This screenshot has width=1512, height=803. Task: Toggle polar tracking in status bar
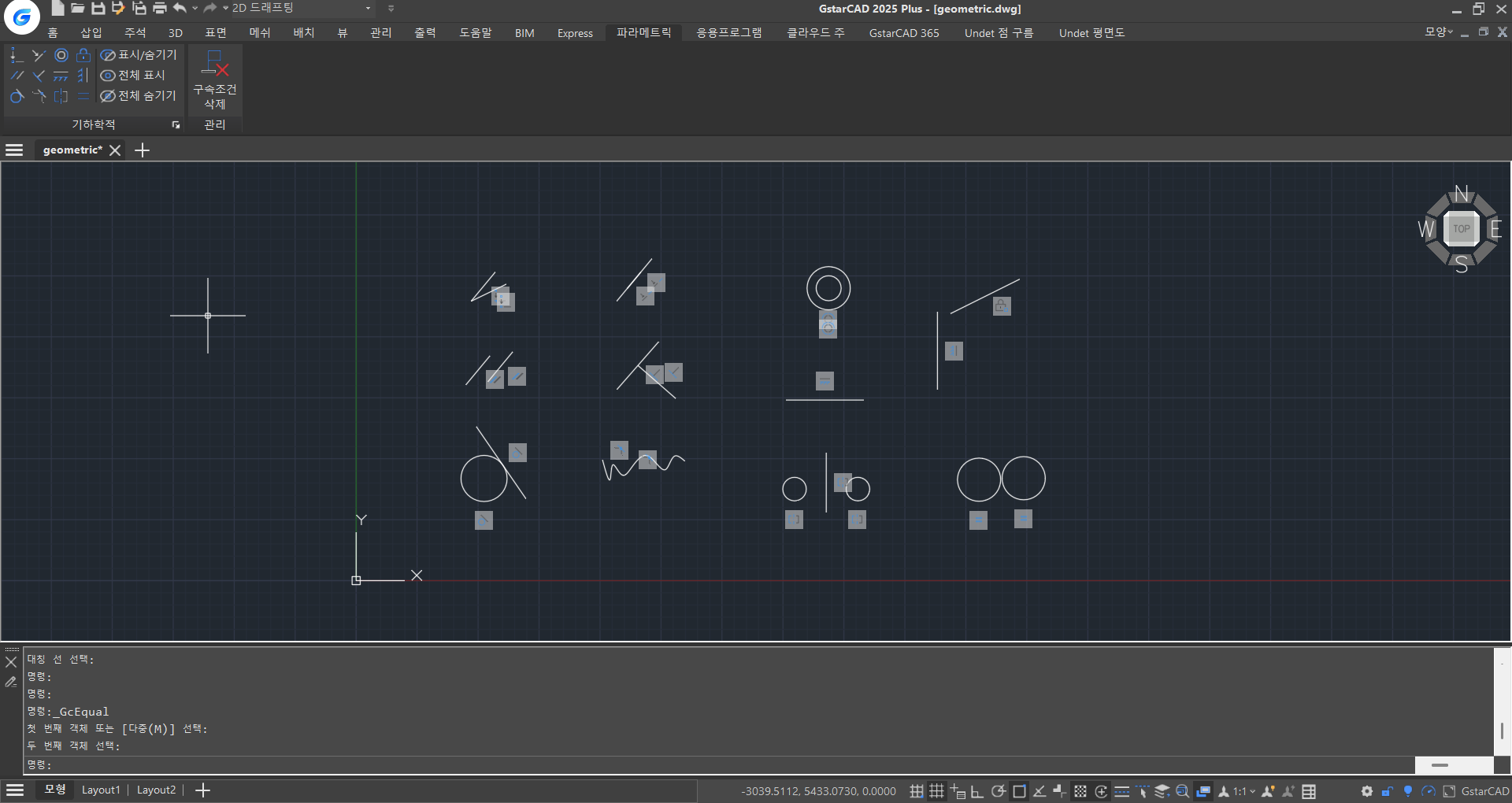[x=999, y=791]
